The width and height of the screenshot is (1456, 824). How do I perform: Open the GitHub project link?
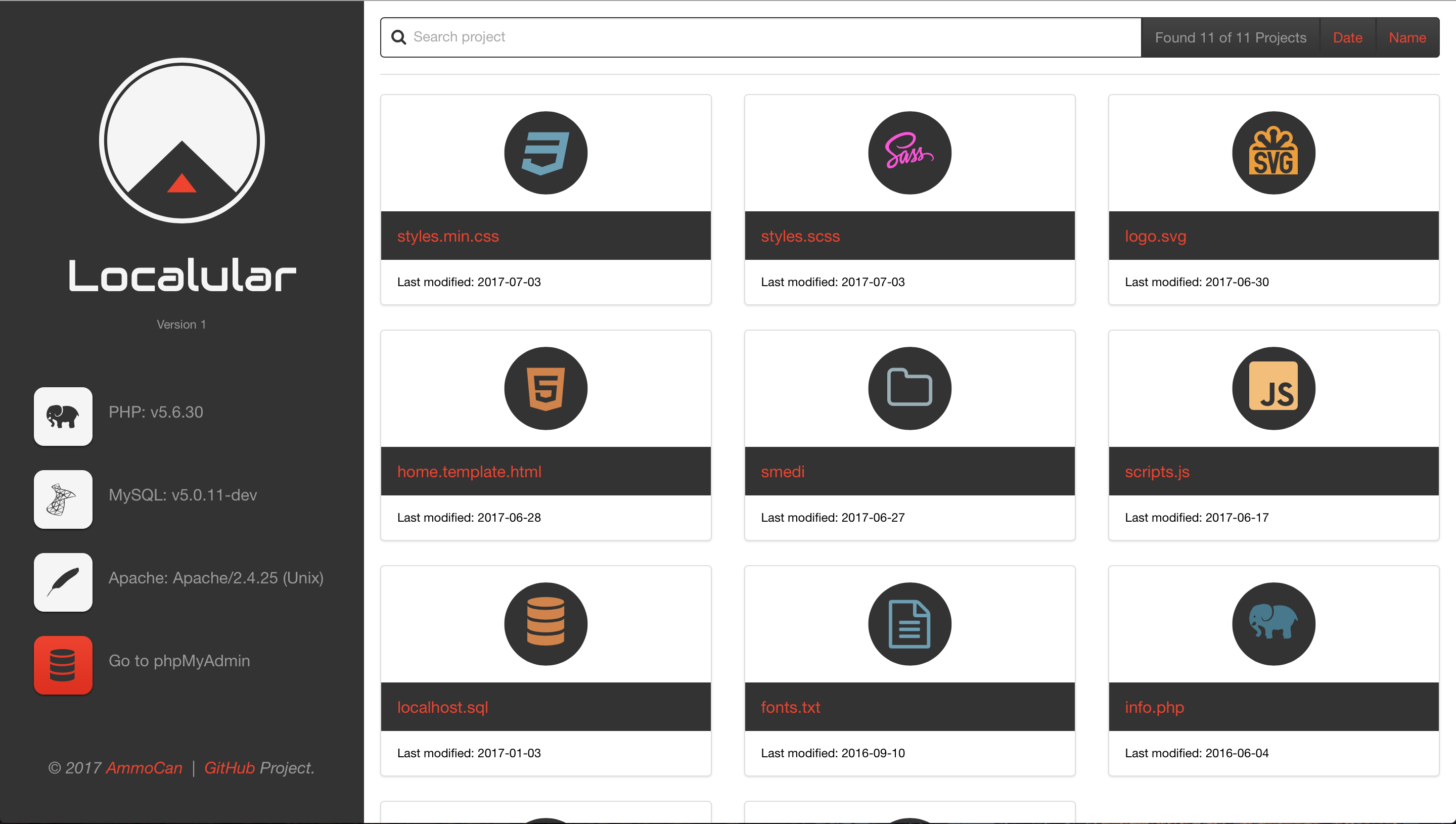[229, 768]
